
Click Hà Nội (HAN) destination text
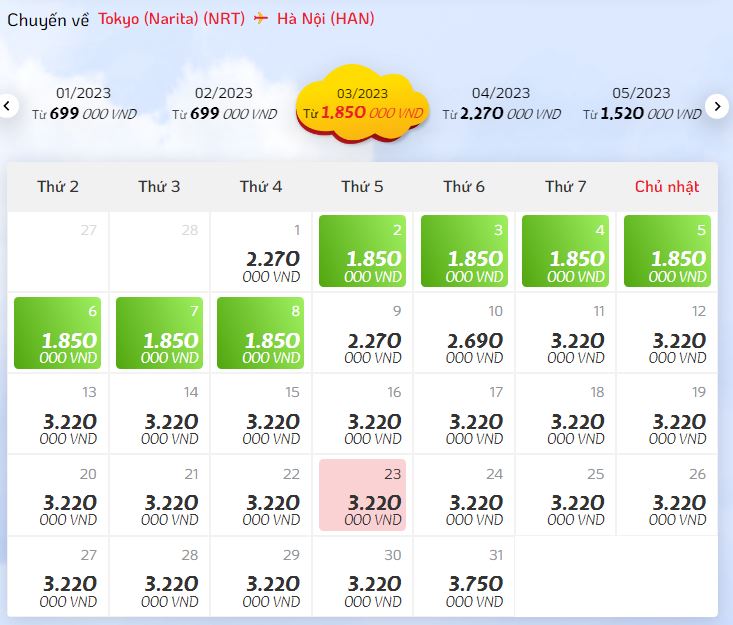326,19
